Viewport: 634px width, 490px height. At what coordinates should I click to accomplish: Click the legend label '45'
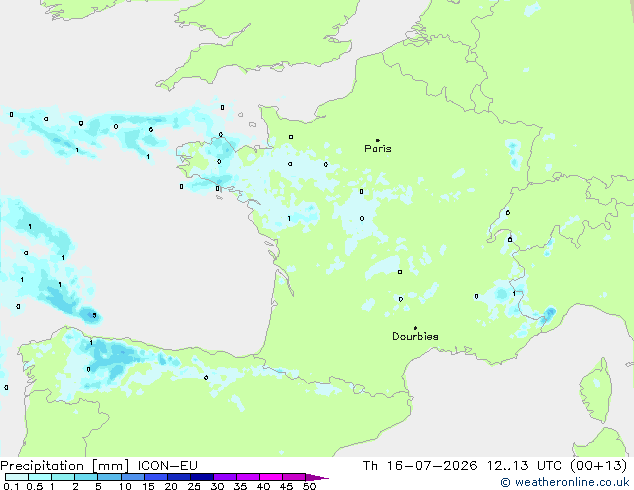[286, 486]
